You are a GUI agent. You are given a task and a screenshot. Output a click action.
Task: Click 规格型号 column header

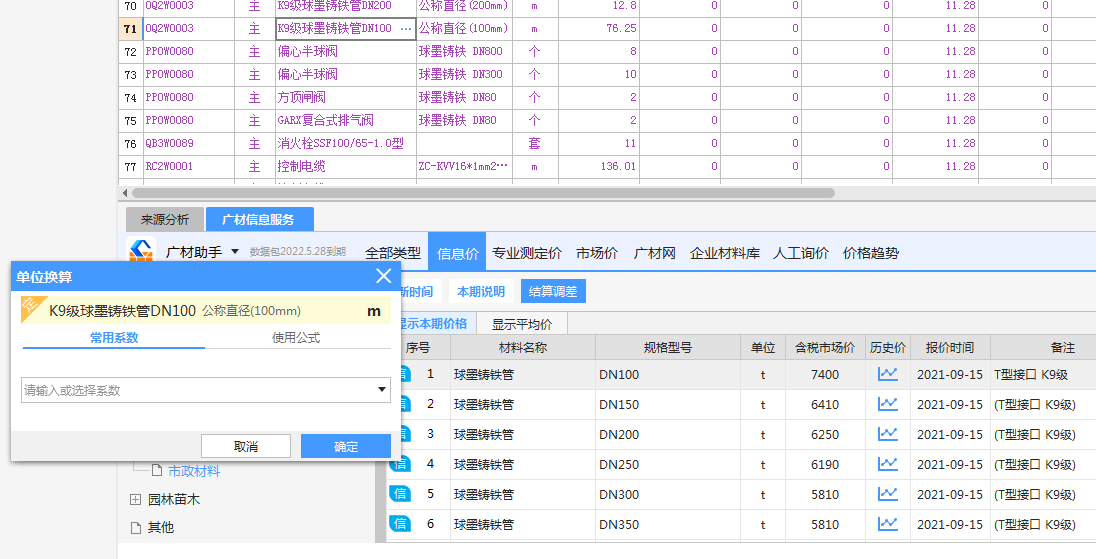click(x=668, y=347)
